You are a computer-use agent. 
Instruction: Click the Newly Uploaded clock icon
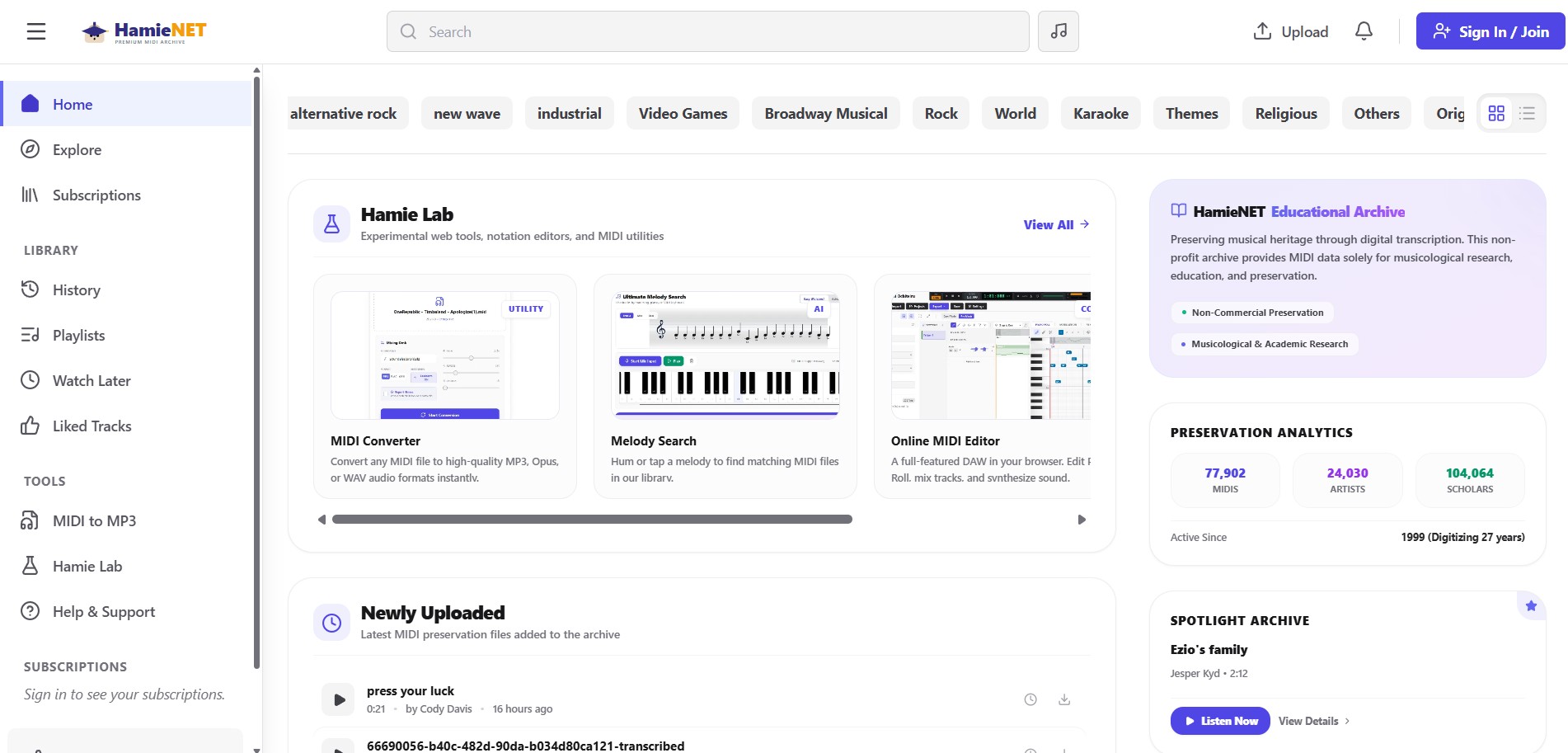tap(331, 623)
